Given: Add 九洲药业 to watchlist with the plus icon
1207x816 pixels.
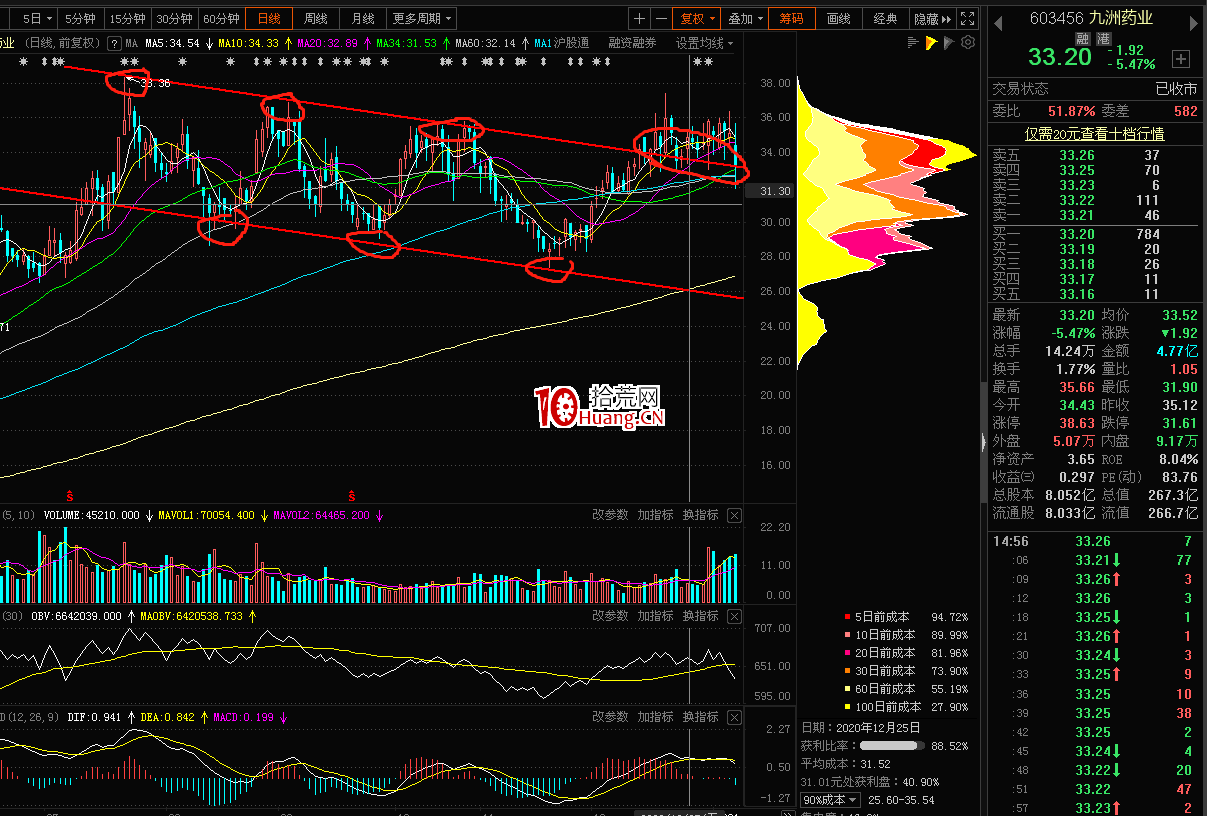Looking at the screenshot, I should coord(1181,59).
